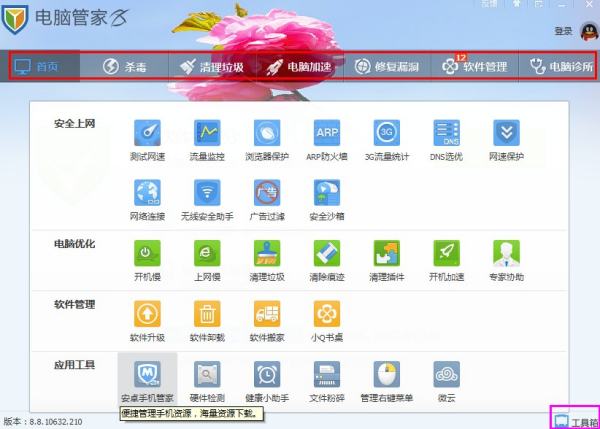Open 开机加速 boot accelerator
Image resolution: width=600 pixels, height=429 pixels.
(x=447, y=261)
